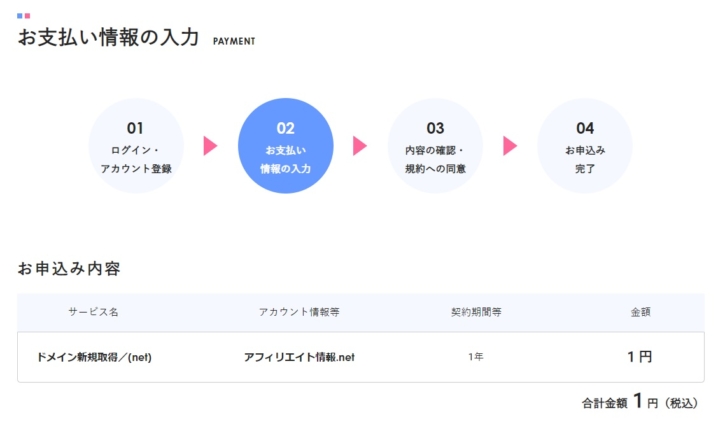This screenshot has width=725, height=445.
Task: Click the step 04 completion circle
Action: coord(585,146)
